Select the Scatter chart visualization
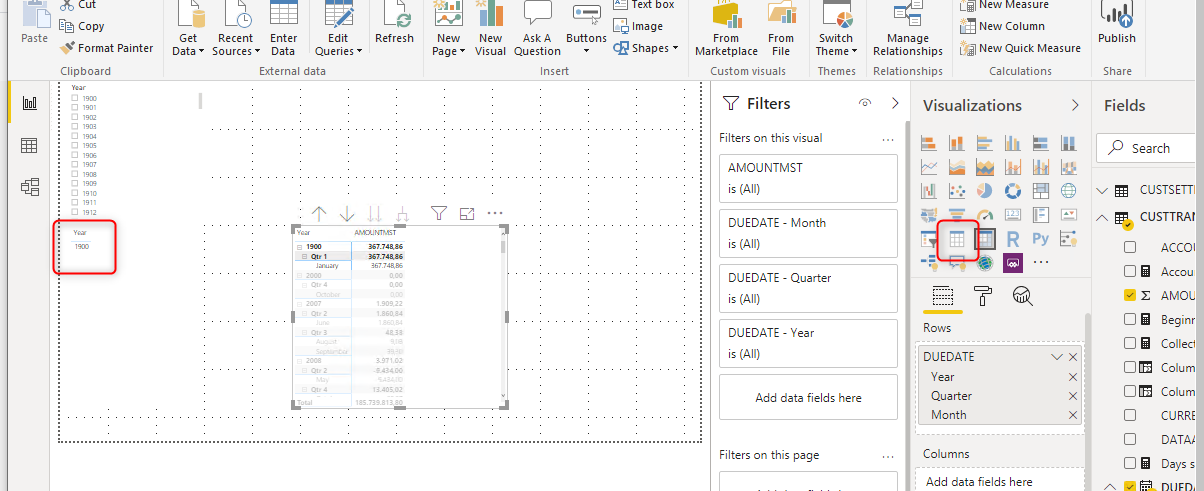This screenshot has height=491, width=1204. (x=957, y=190)
